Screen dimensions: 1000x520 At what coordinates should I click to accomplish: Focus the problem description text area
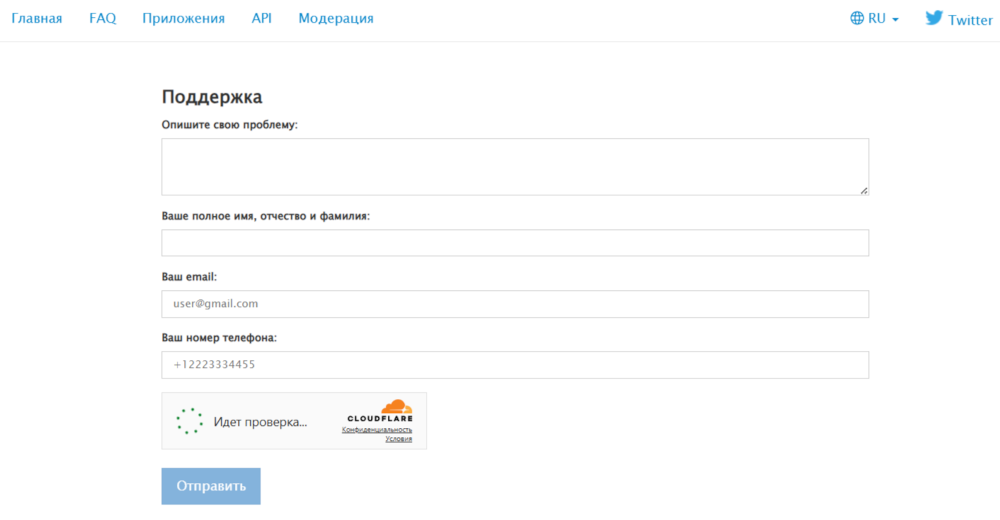(x=515, y=167)
